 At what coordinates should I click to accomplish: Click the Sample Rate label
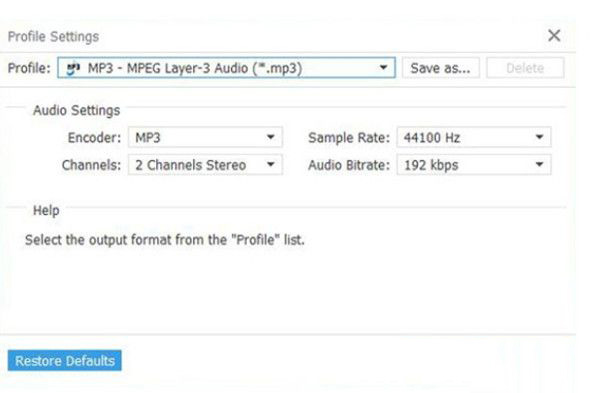349,137
